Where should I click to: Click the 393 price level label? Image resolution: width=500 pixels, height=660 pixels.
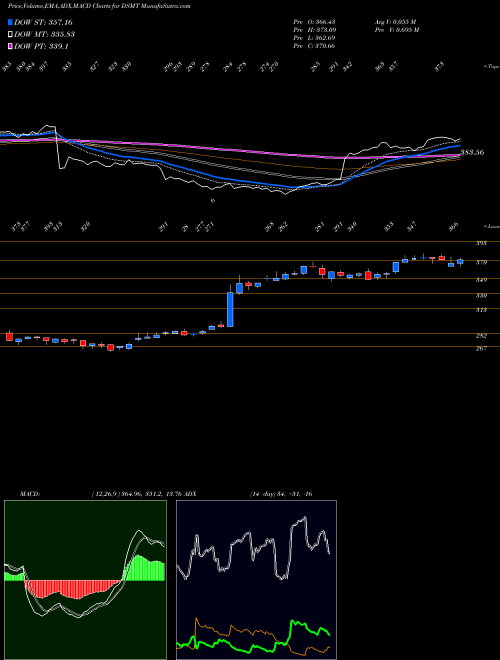[481, 243]
